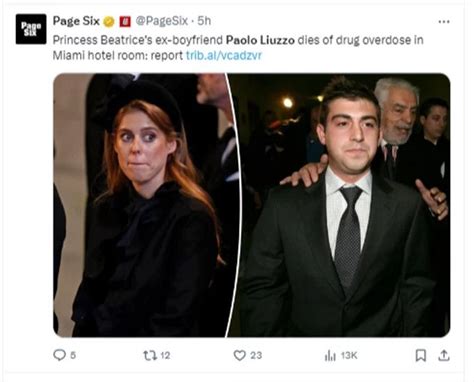Click the reply count 5
474x382 pixels.
(x=73, y=355)
